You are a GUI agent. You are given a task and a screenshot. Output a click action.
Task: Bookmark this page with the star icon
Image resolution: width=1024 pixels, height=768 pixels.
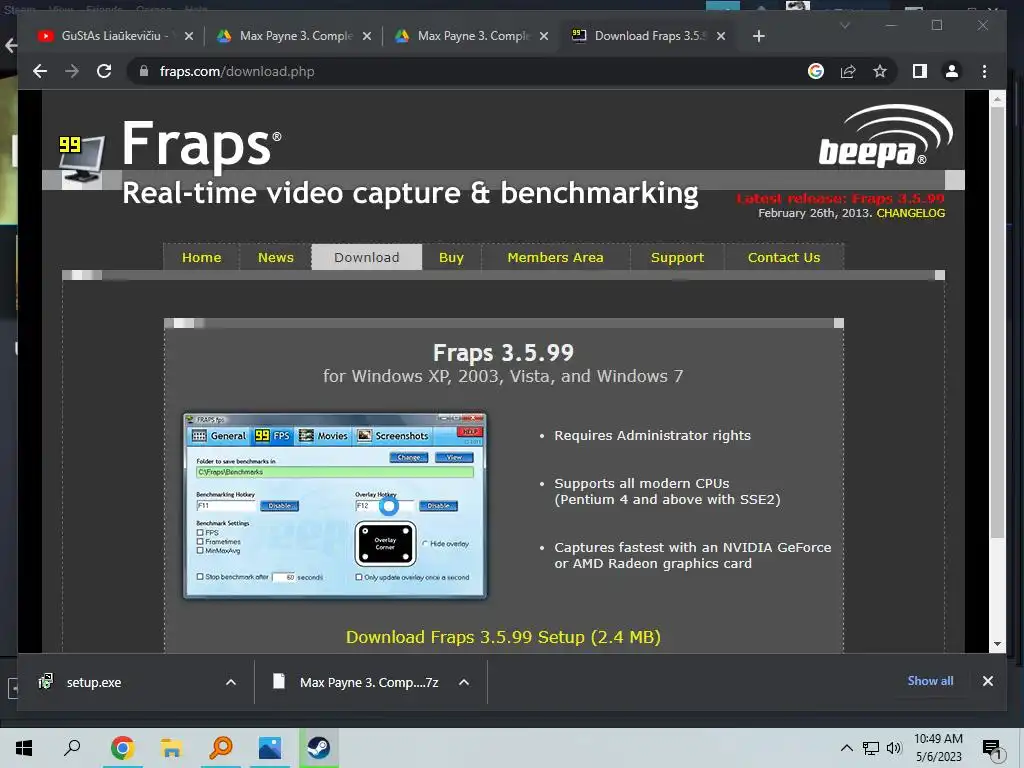pyautogui.click(x=880, y=71)
